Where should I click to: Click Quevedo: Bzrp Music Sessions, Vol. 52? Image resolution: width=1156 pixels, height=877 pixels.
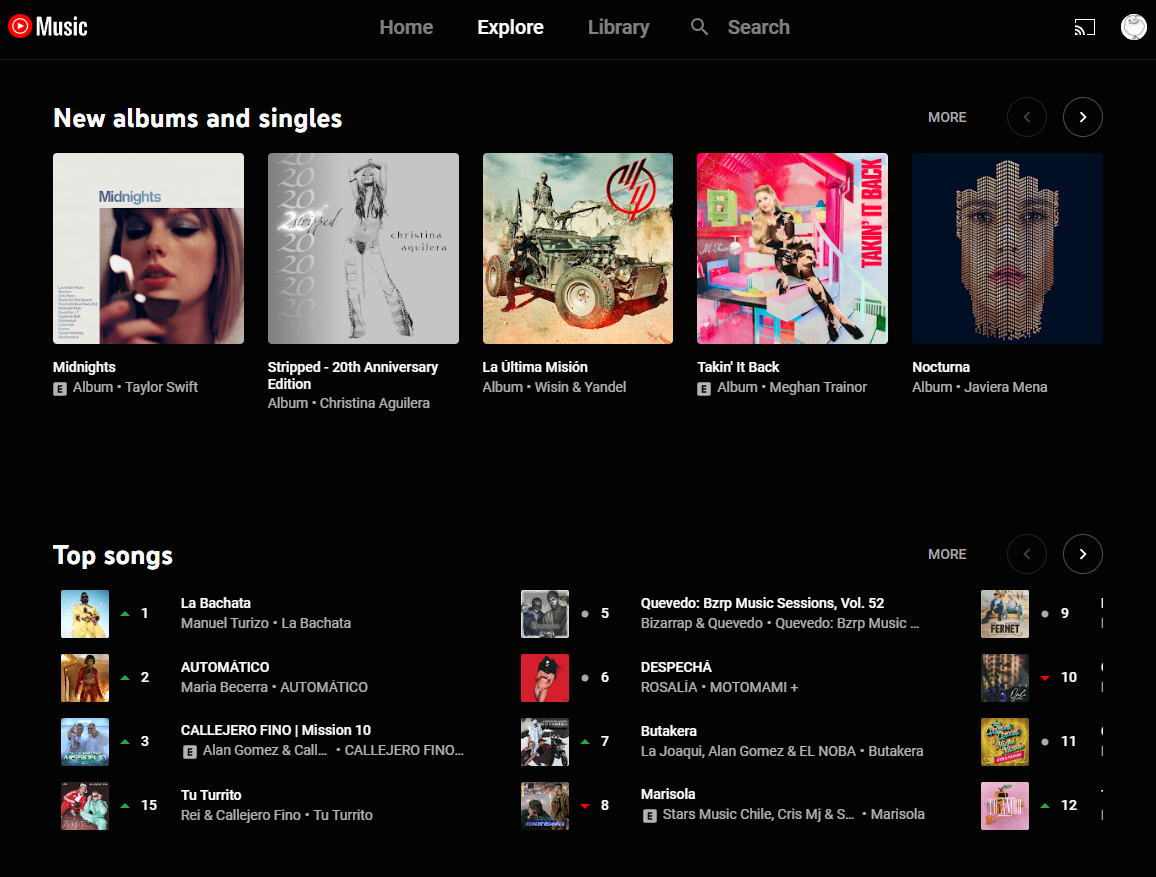coord(762,603)
